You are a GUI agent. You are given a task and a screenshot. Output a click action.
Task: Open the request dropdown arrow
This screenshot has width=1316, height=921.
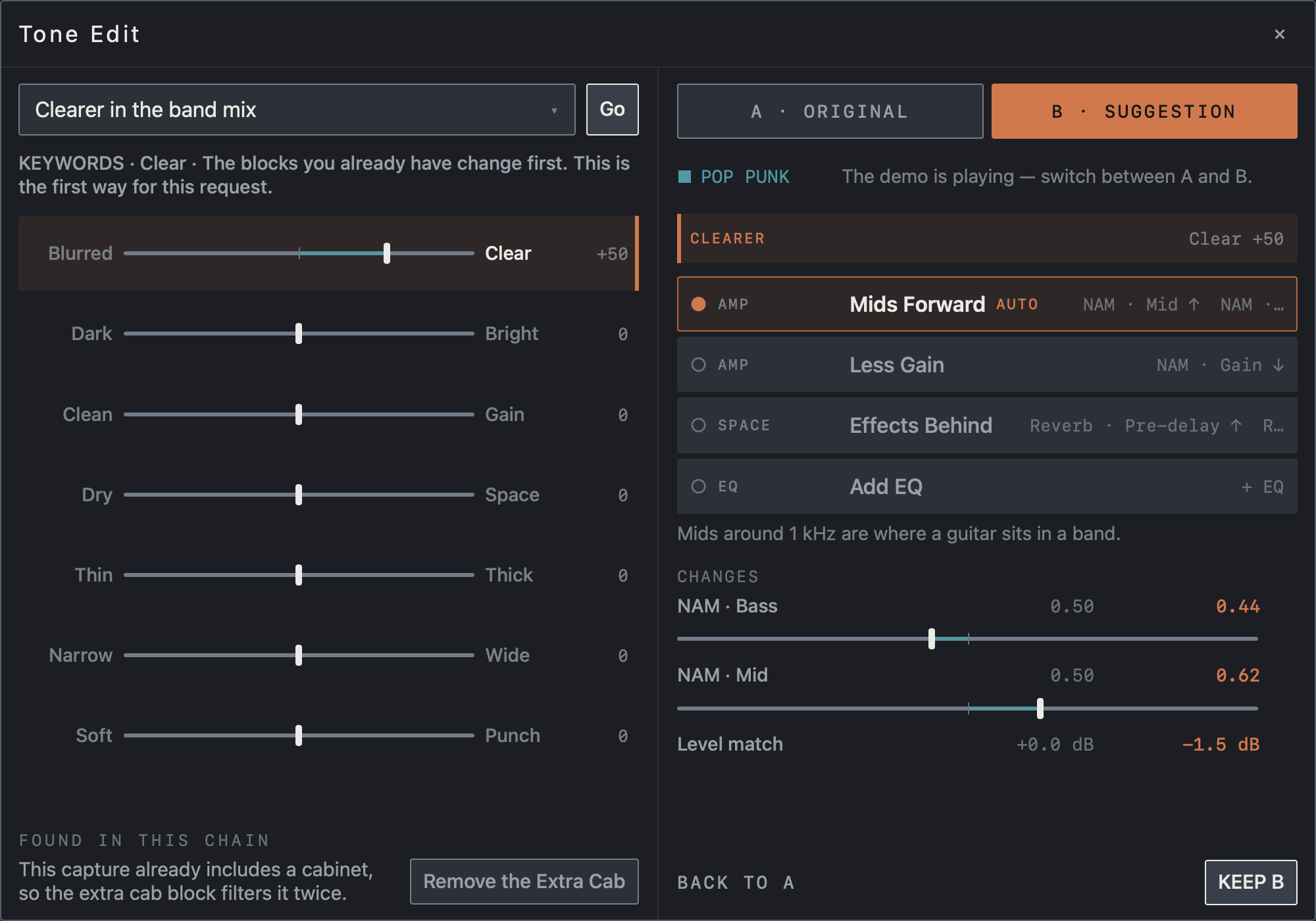pyautogui.click(x=554, y=111)
